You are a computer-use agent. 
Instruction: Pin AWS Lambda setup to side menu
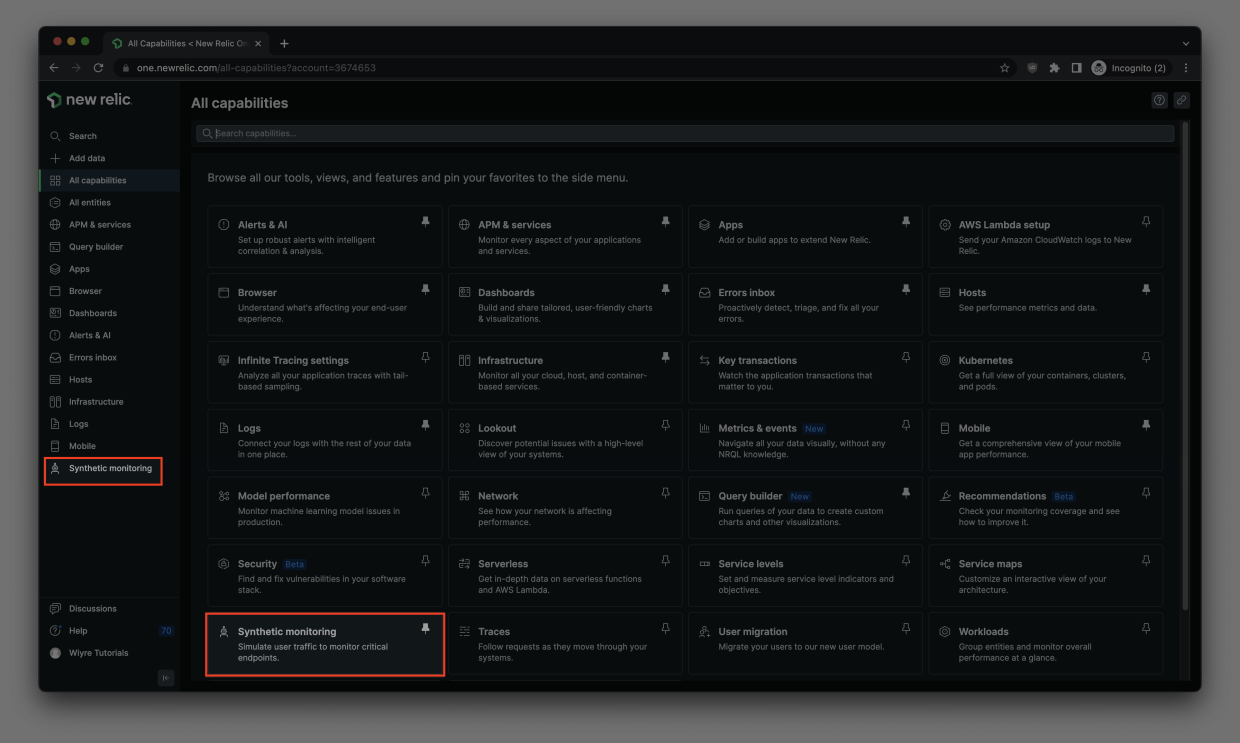point(1146,222)
